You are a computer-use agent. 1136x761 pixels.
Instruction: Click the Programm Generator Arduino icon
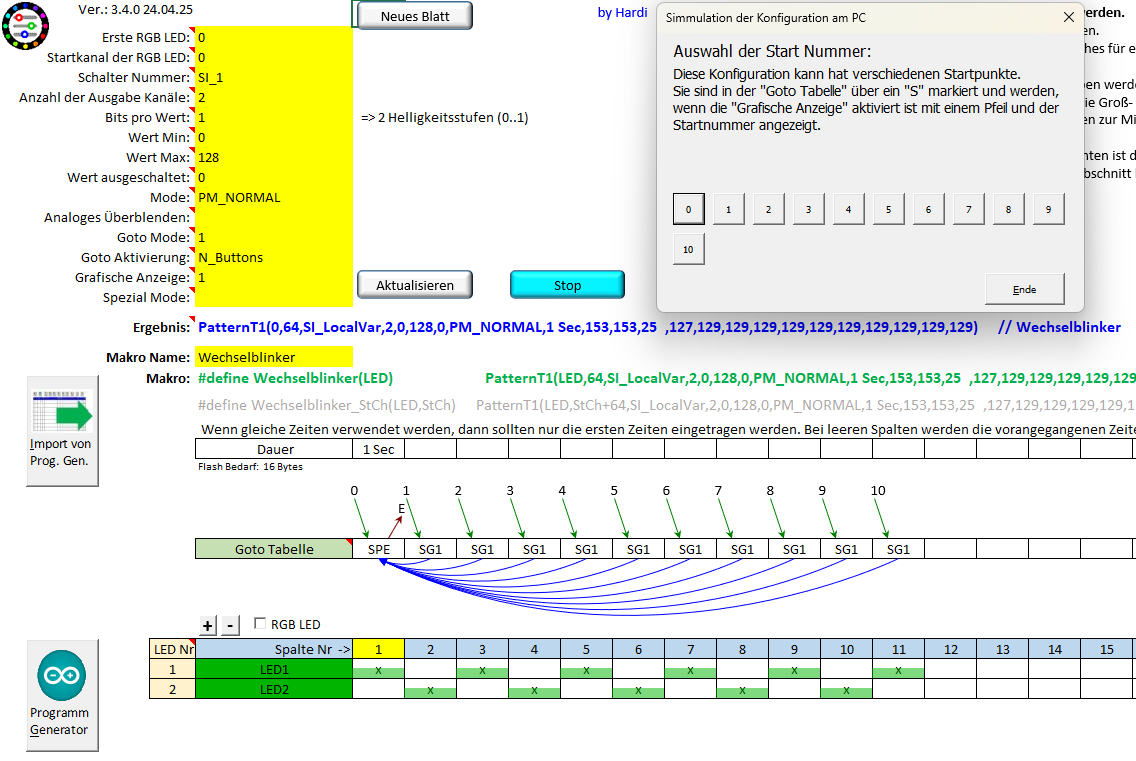[x=62, y=677]
